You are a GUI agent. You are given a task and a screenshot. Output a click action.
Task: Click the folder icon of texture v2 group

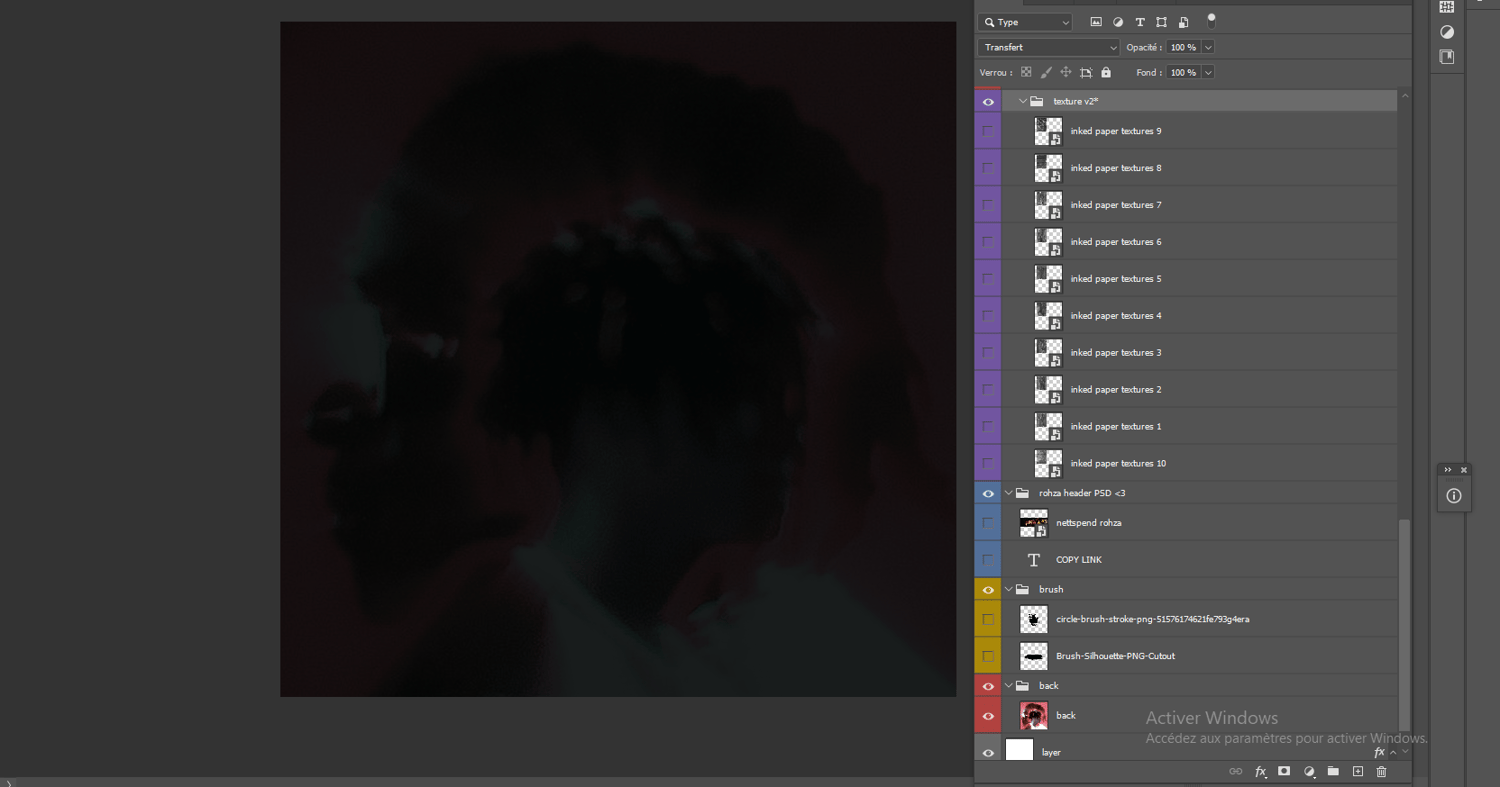pos(1037,101)
